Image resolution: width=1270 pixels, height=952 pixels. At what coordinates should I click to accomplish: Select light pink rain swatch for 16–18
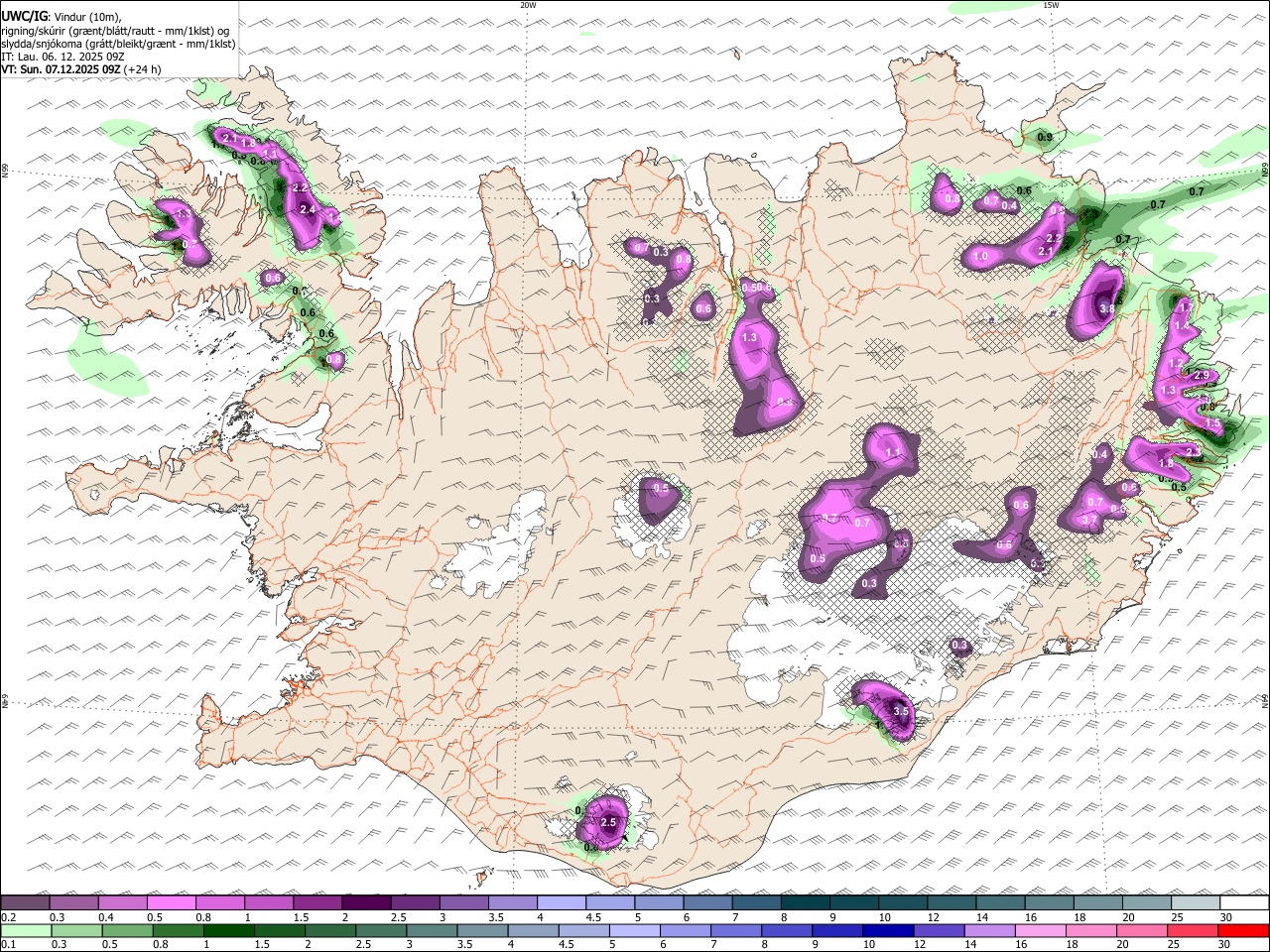point(1040,930)
